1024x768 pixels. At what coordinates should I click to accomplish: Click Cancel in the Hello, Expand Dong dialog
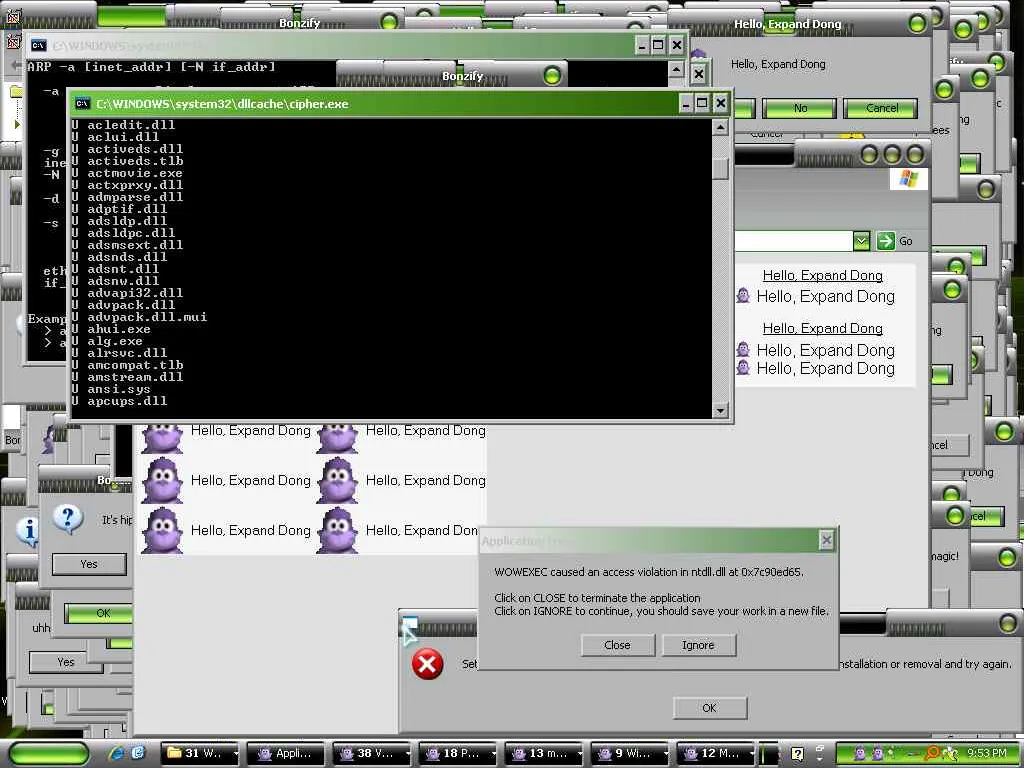(882, 108)
